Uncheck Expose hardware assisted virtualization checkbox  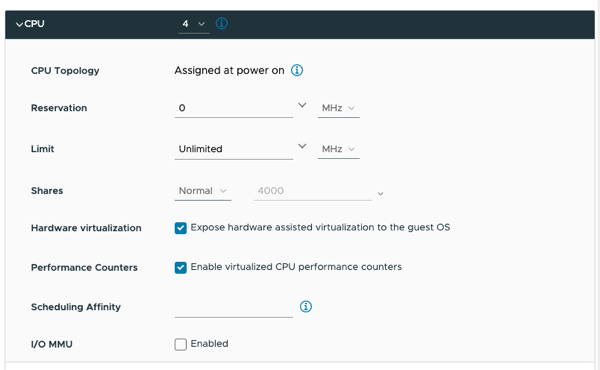point(181,228)
